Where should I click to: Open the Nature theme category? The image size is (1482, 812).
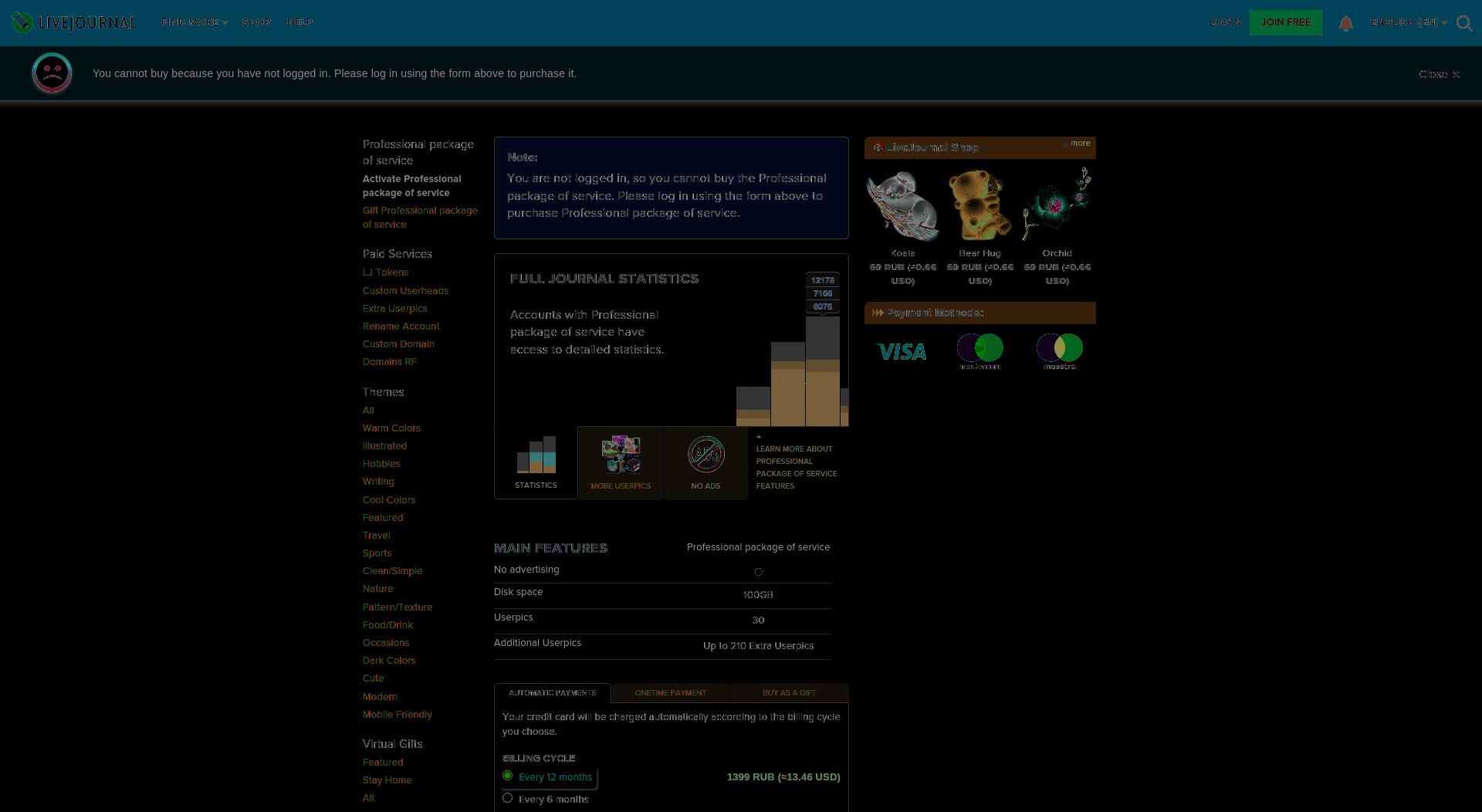(377, 589)
